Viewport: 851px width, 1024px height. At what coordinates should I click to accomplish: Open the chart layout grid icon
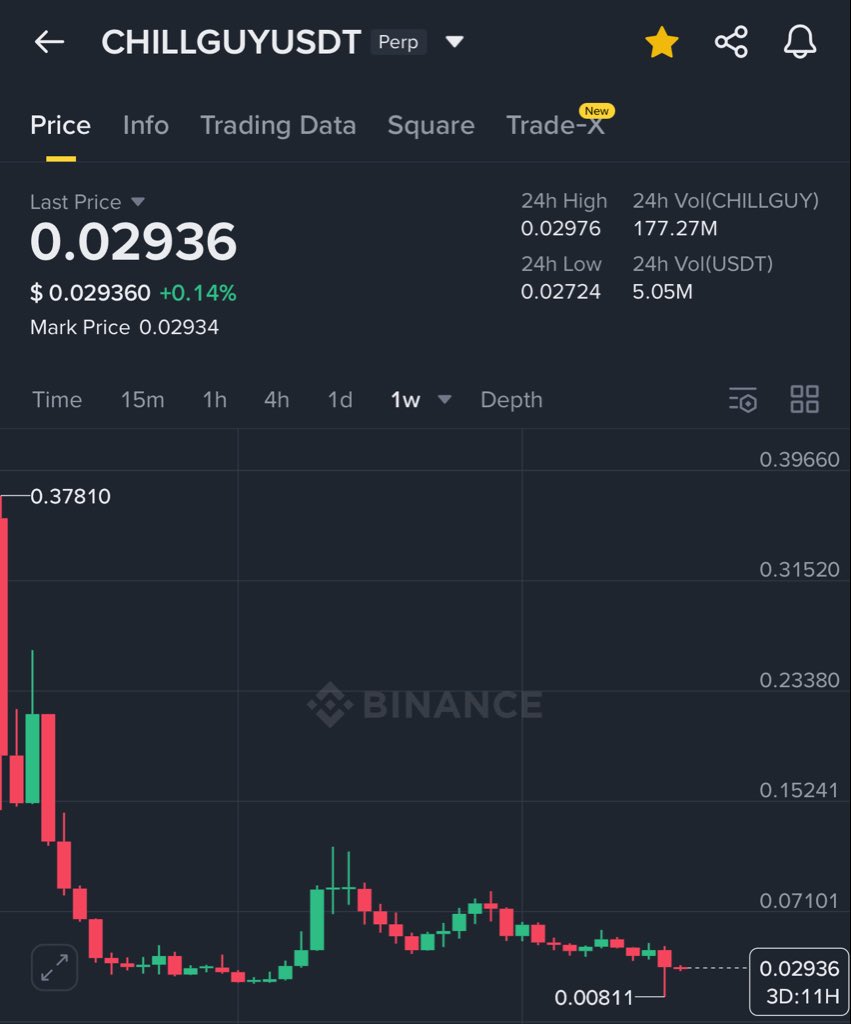click(x=805, y=400)
